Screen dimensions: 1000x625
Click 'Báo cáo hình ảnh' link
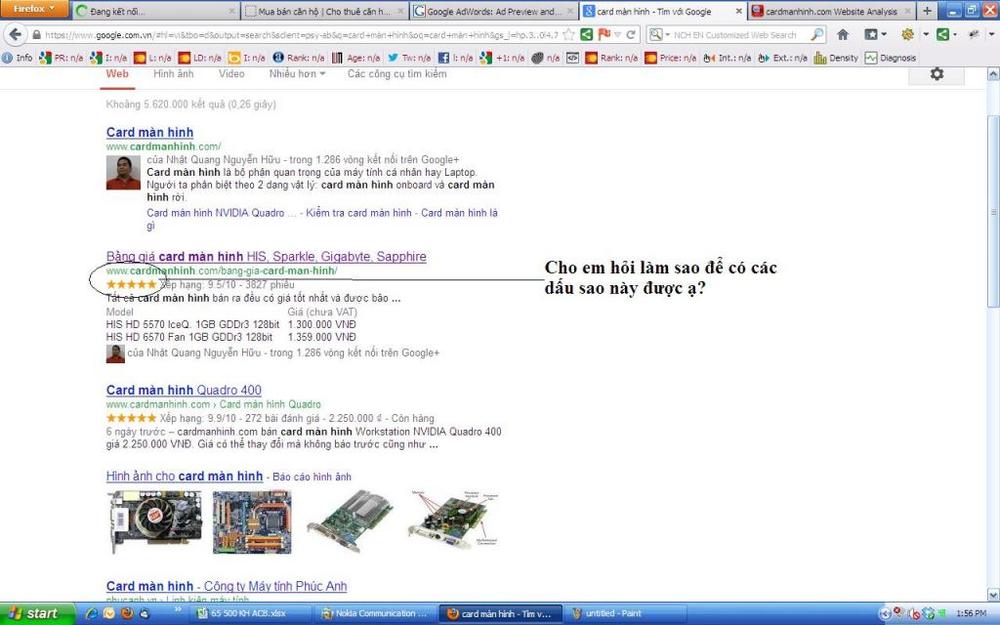coord(312,477)
